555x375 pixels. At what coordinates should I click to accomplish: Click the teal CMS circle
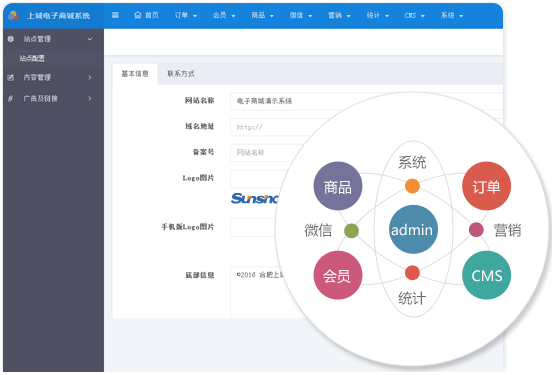click(486, 275)
